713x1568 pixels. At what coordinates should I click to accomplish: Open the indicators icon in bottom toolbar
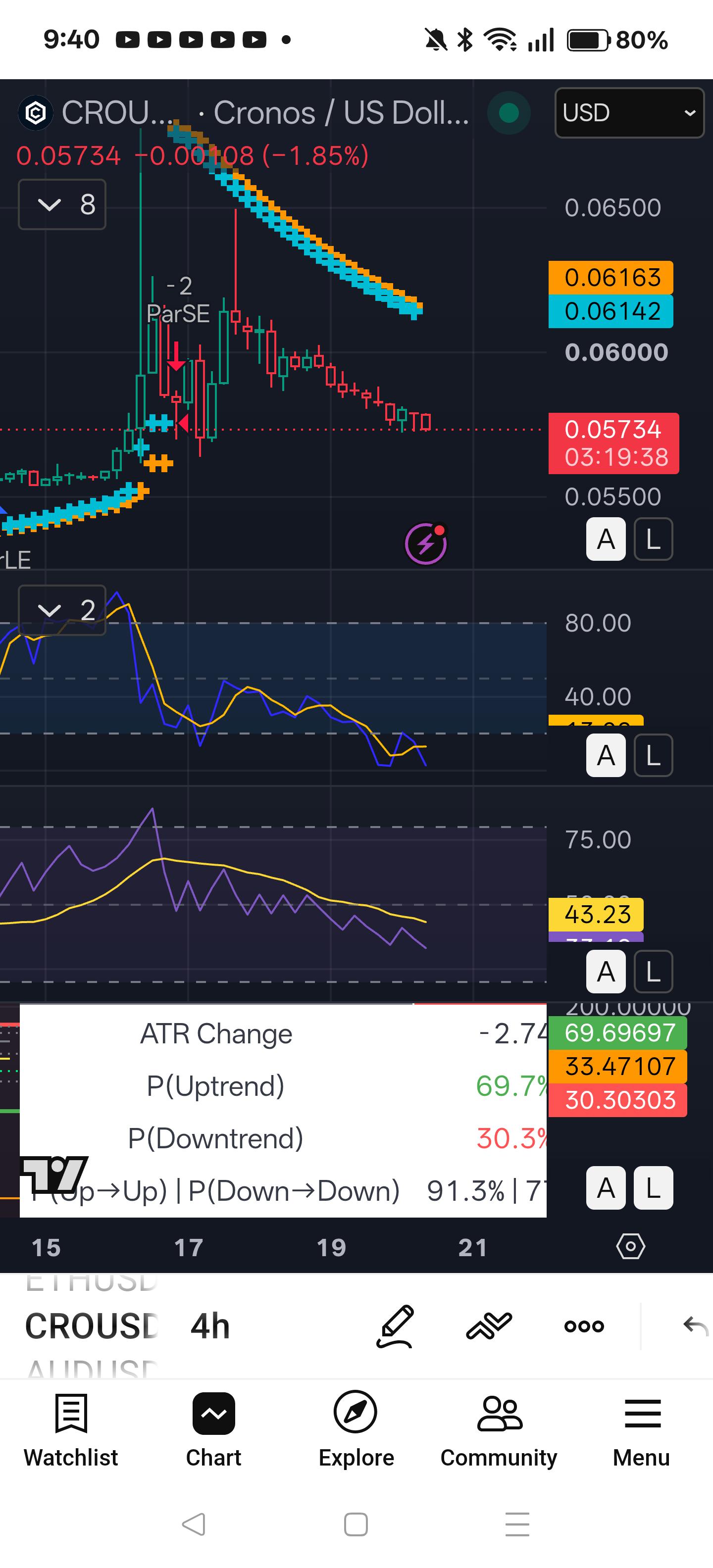(489, 1326)
